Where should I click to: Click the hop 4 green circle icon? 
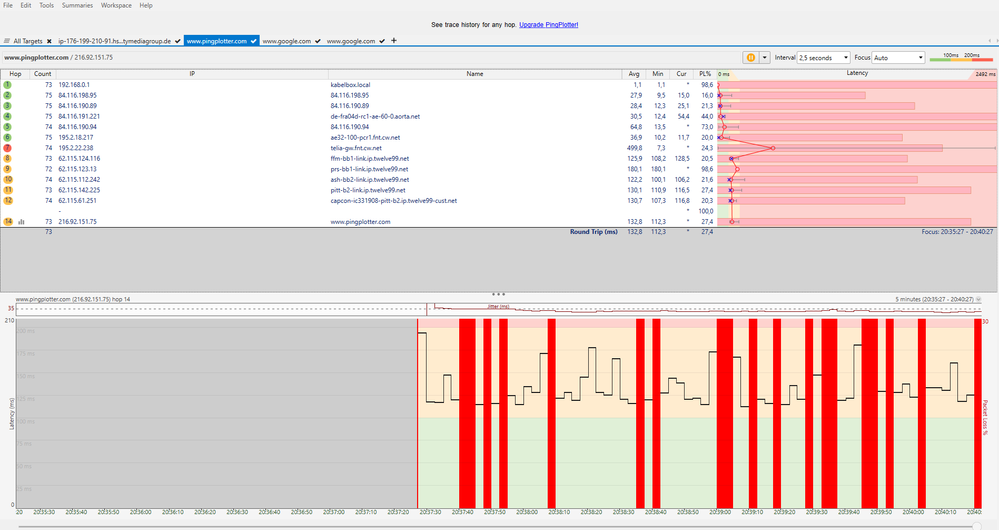click(8, 116)
